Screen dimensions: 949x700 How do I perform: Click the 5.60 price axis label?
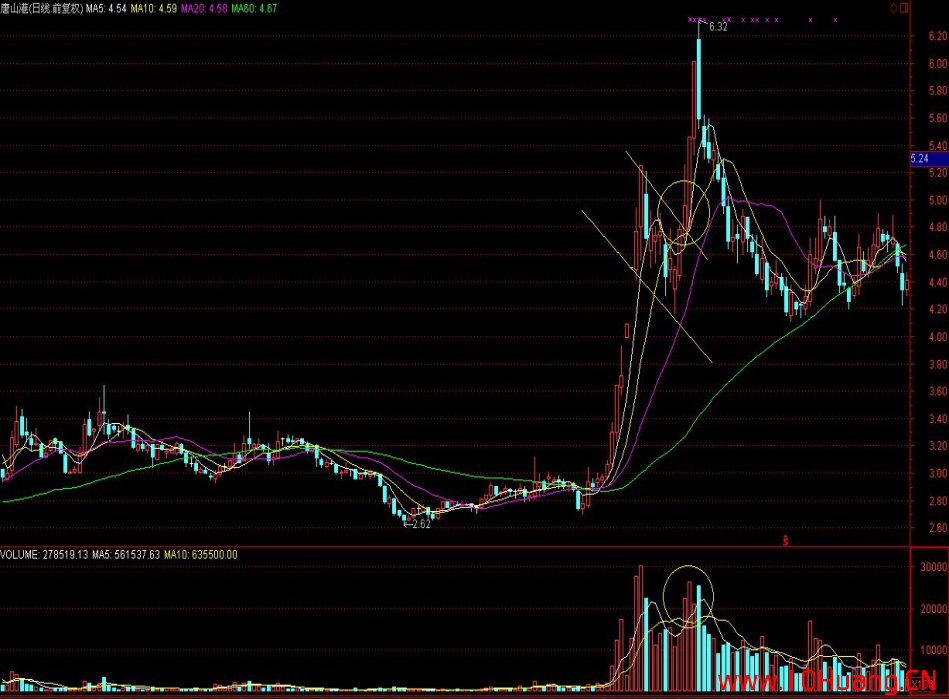coord(938,118)
